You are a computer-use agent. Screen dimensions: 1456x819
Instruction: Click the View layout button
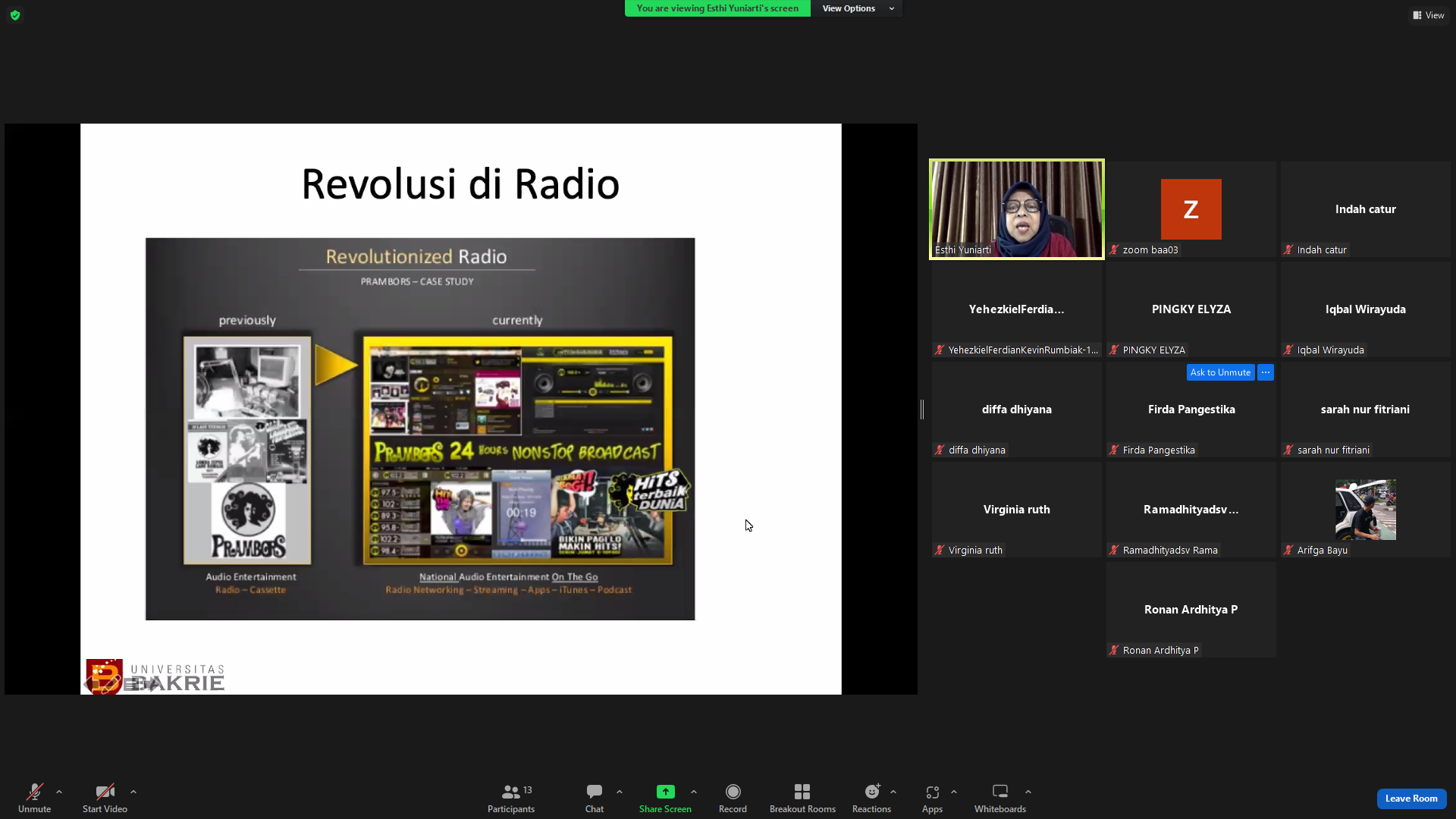pyautogui.click(x=1429, y=15)
